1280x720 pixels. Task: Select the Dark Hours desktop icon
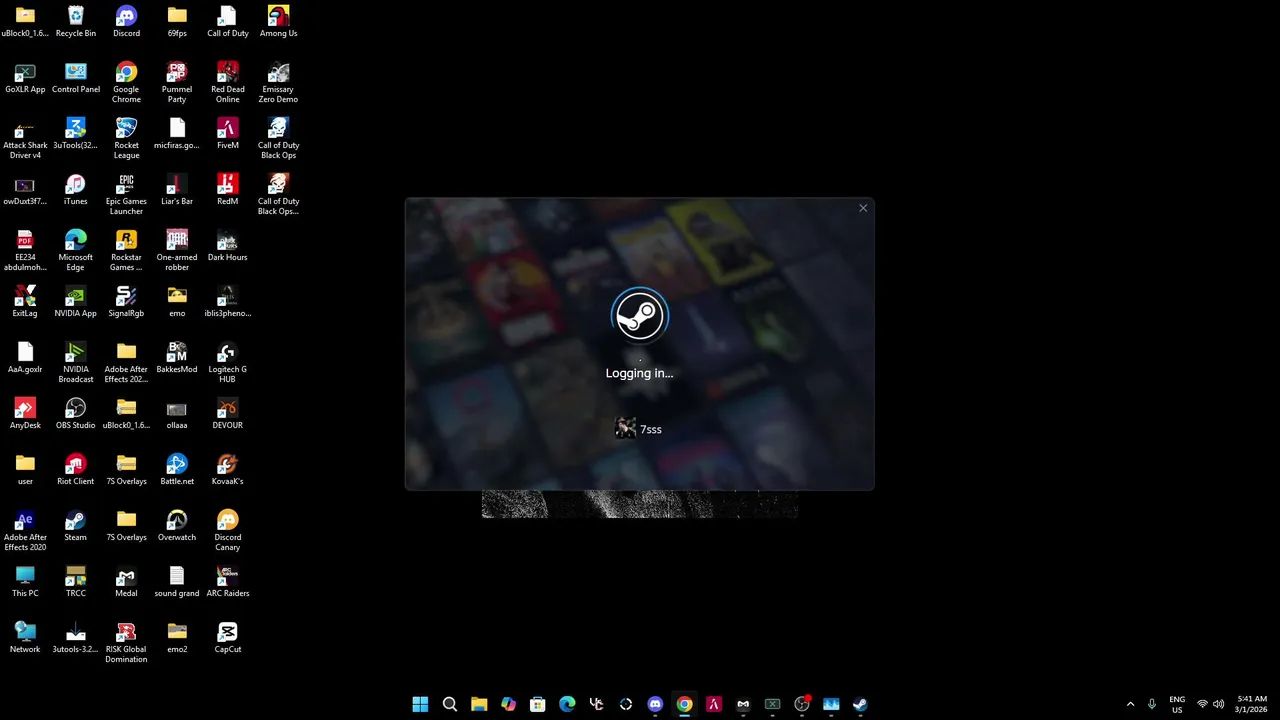pyautogui.click(x=228, y=245)
